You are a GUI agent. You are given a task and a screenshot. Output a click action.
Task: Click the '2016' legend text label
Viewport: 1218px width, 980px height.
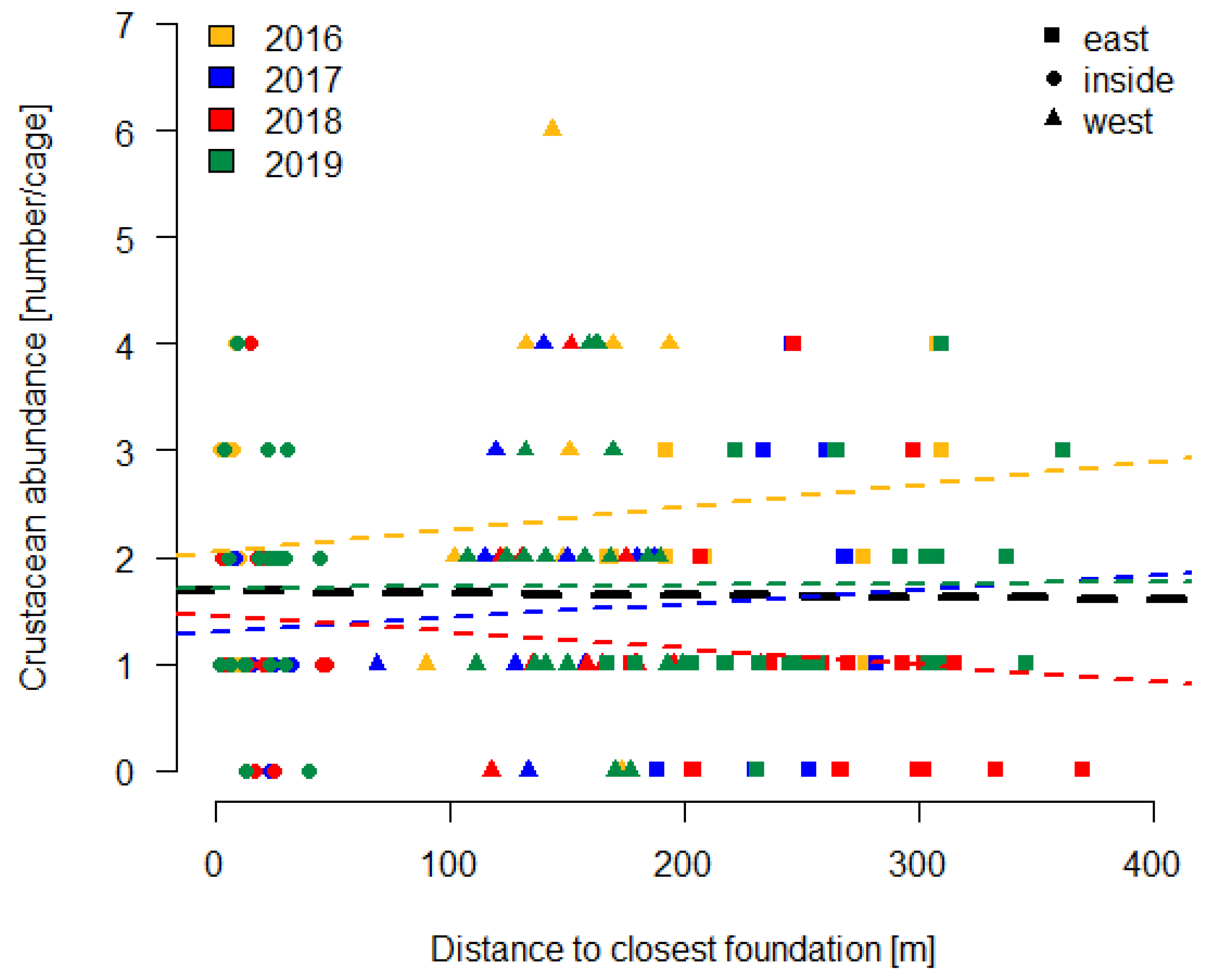(303, 39)
